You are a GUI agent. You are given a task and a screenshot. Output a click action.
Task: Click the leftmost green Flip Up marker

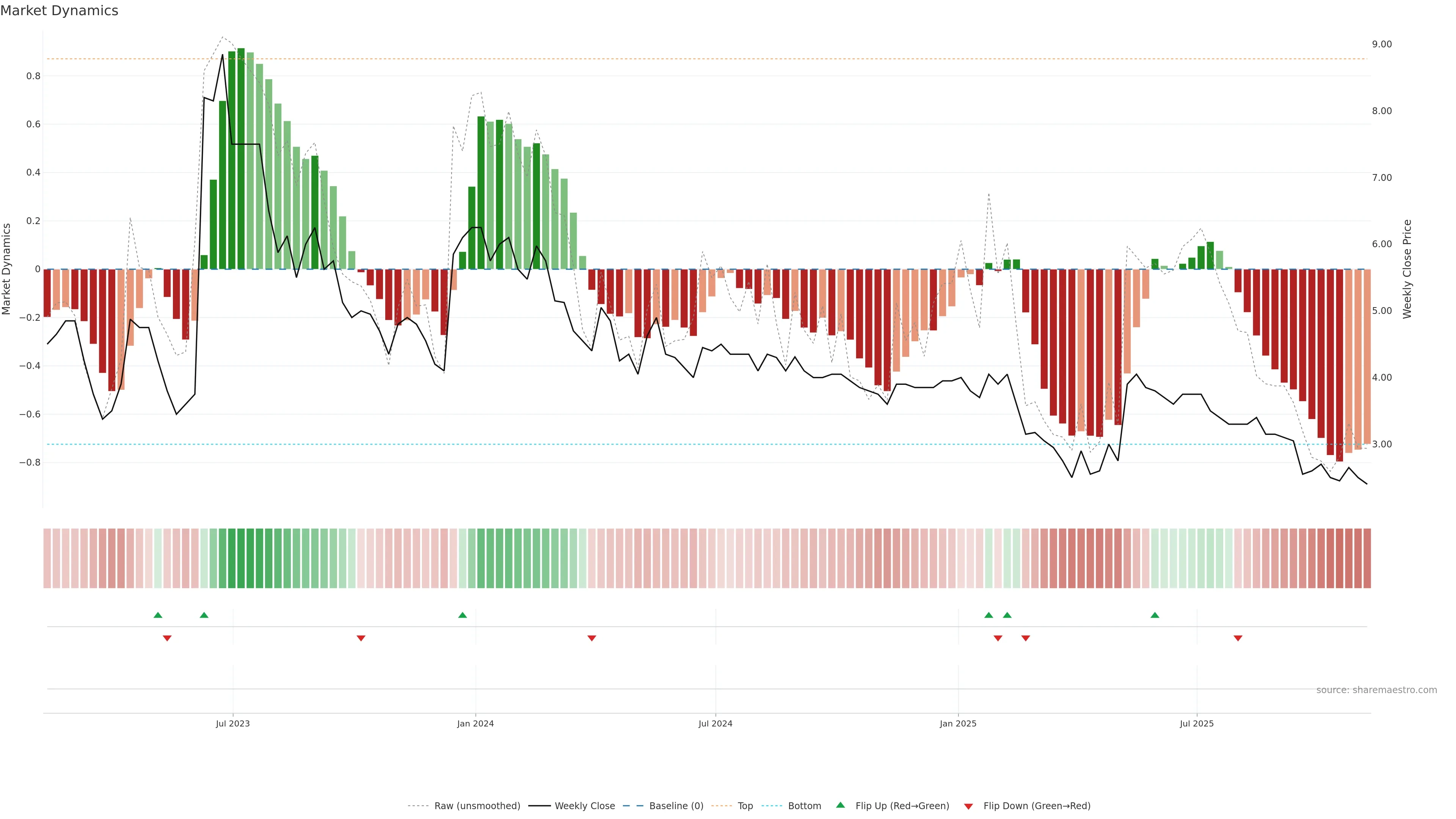(158, 615)
